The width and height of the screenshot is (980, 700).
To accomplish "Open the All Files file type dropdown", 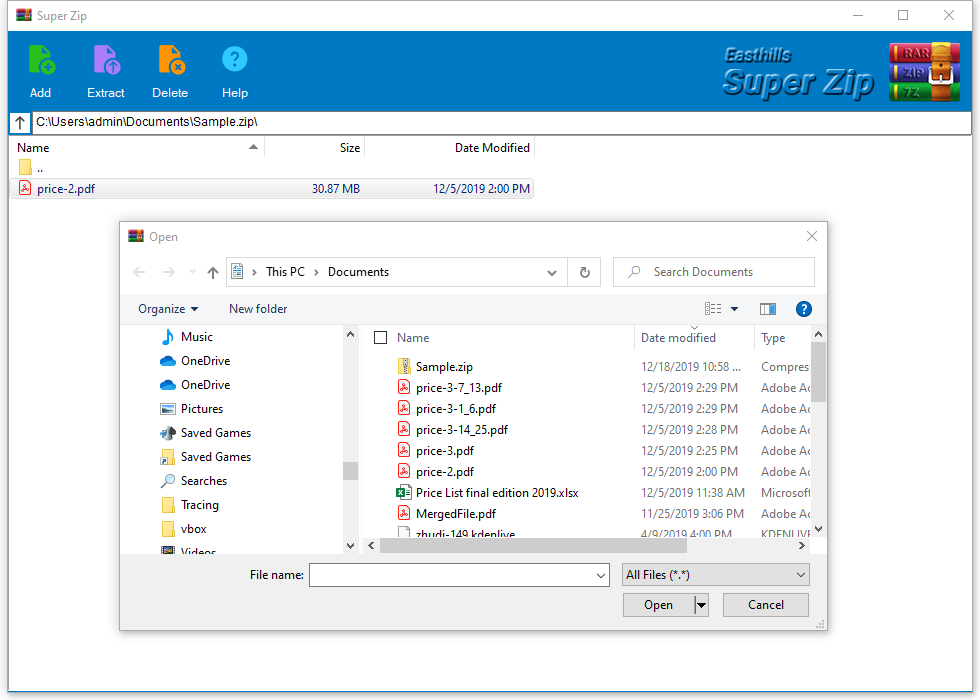I will [715, 574].
